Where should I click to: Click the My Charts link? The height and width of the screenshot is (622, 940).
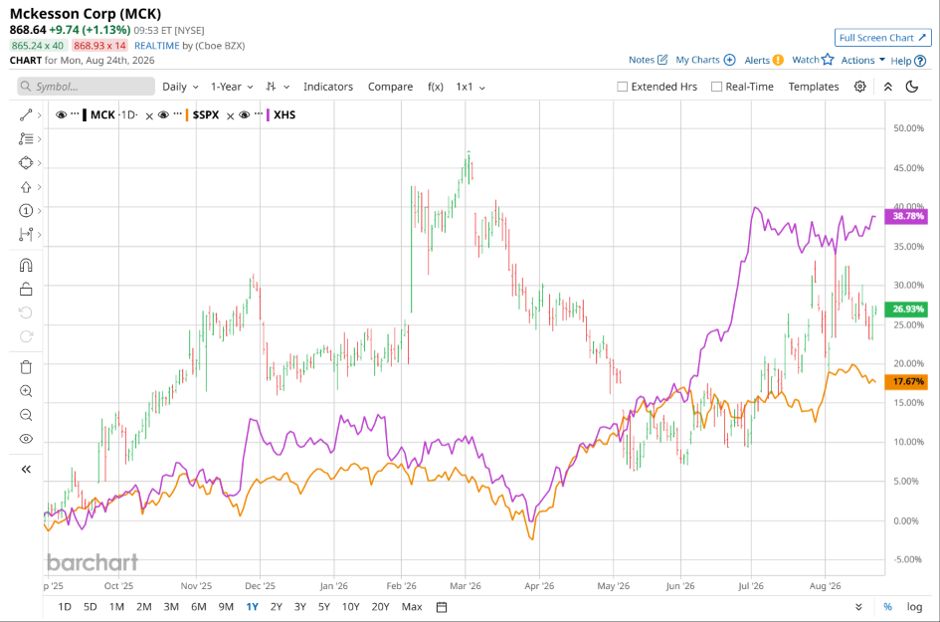tap(697, 60)
